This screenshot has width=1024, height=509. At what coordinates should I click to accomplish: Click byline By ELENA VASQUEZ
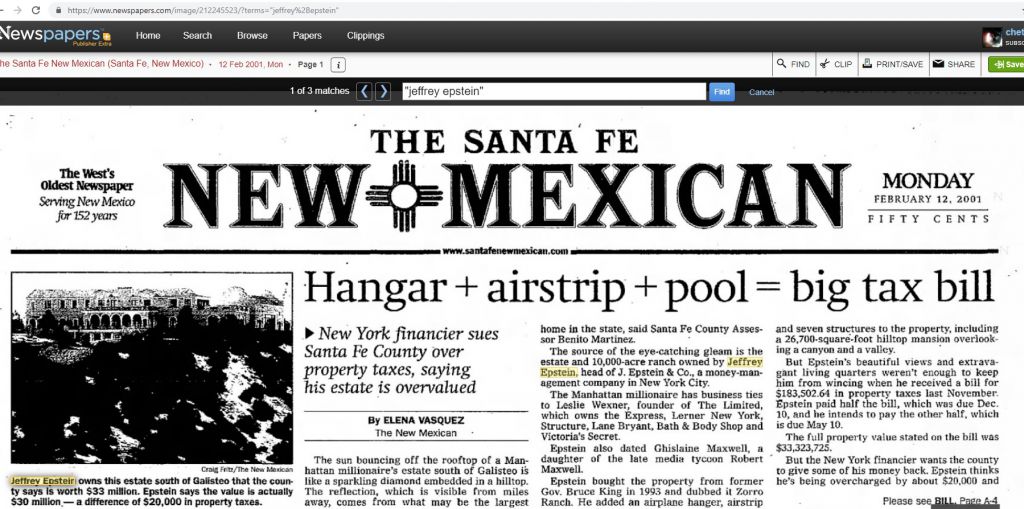(x=416, y=420)
